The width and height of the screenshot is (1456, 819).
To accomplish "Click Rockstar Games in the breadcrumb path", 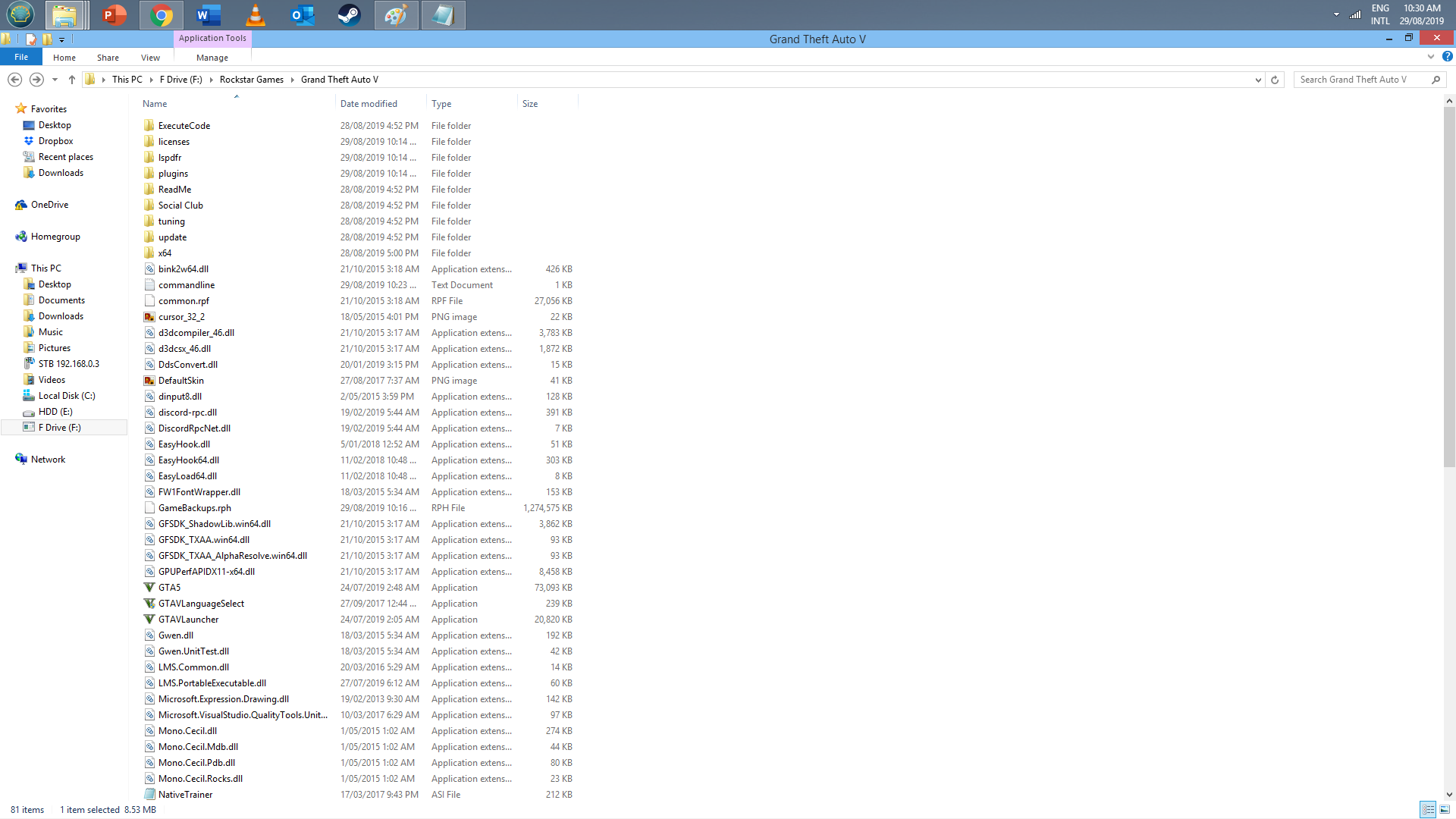I will [x=251, y=80].
